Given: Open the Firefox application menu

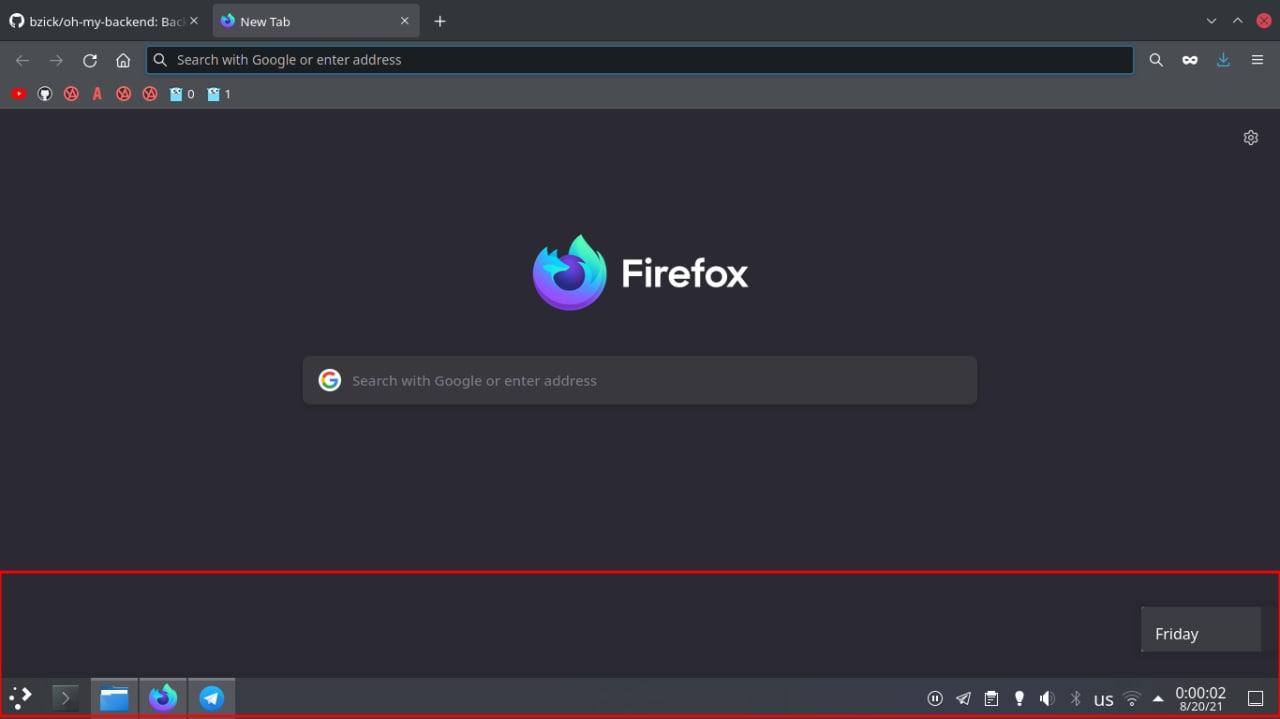Looking at the screenshot, I should (1257, 60).
